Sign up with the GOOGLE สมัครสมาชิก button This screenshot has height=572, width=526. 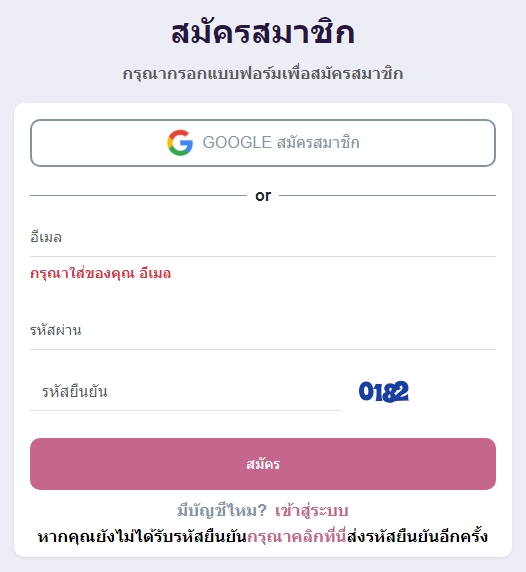pyautogui.click(x=263, y=143)
